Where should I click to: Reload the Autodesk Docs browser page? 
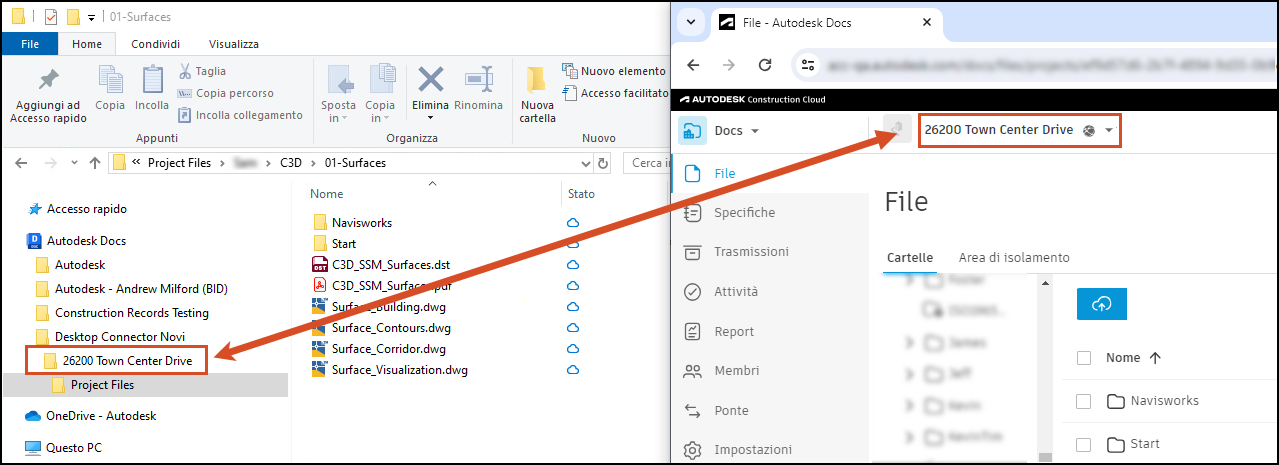tap(765, 65)
